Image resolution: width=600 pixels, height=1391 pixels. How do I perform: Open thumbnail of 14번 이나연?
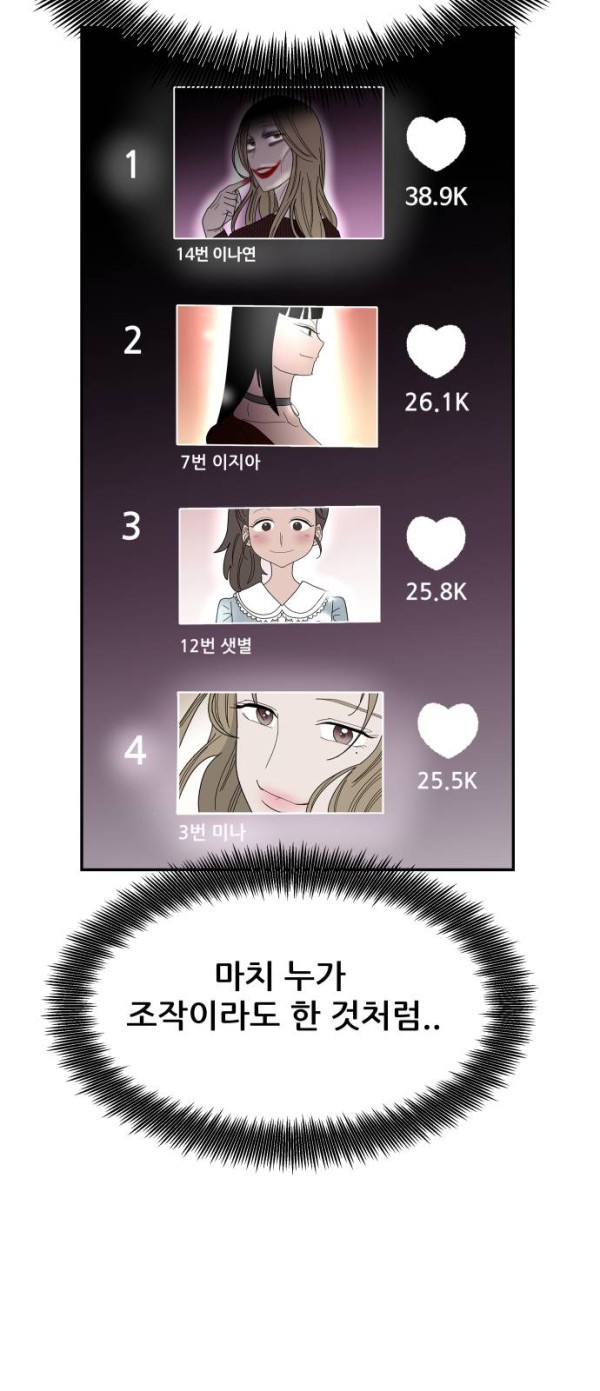[278, 163]
